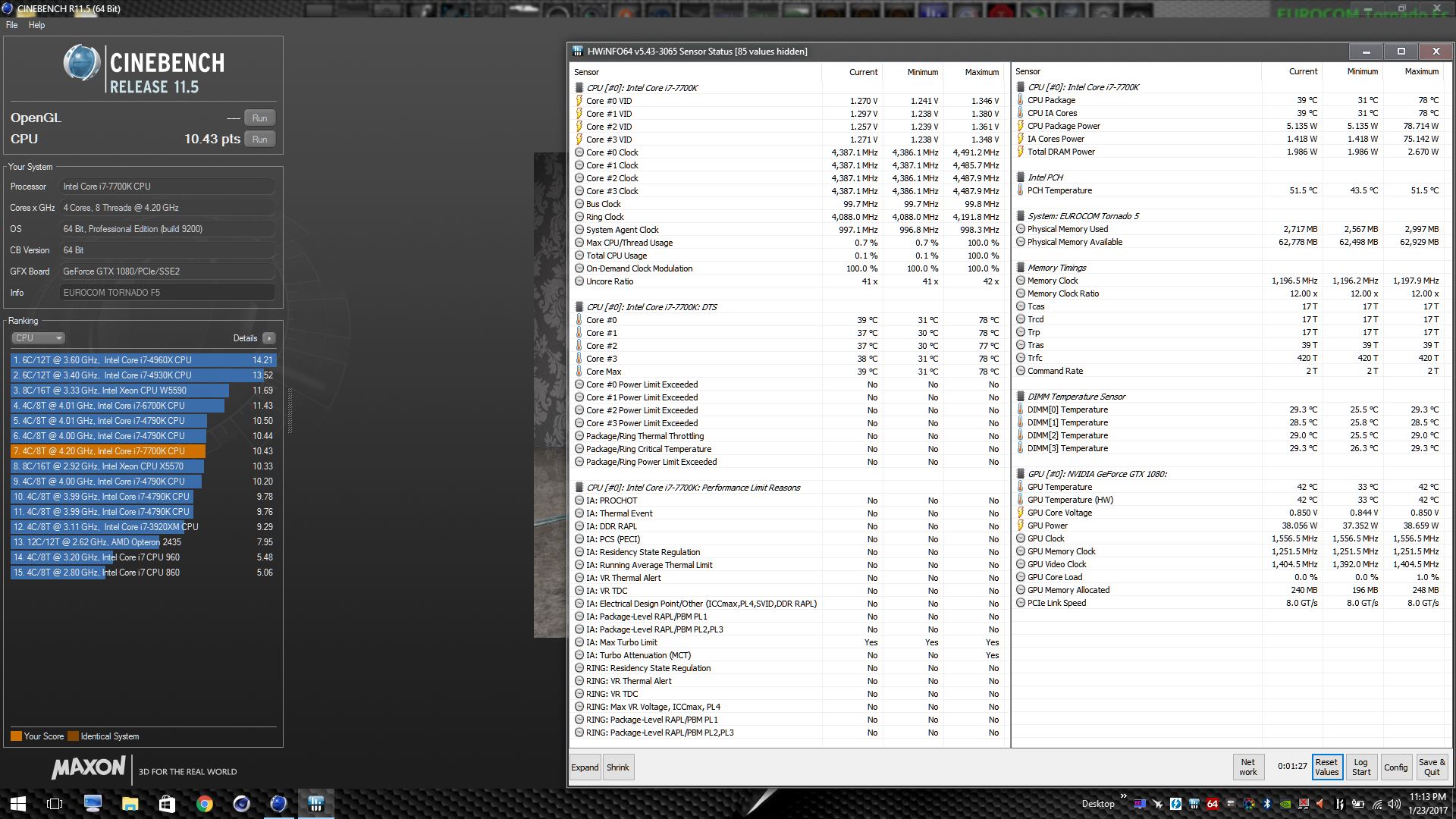This screenshot has height=819, width=1456.
Task: Open the Help menu
Action: [36, 25]
